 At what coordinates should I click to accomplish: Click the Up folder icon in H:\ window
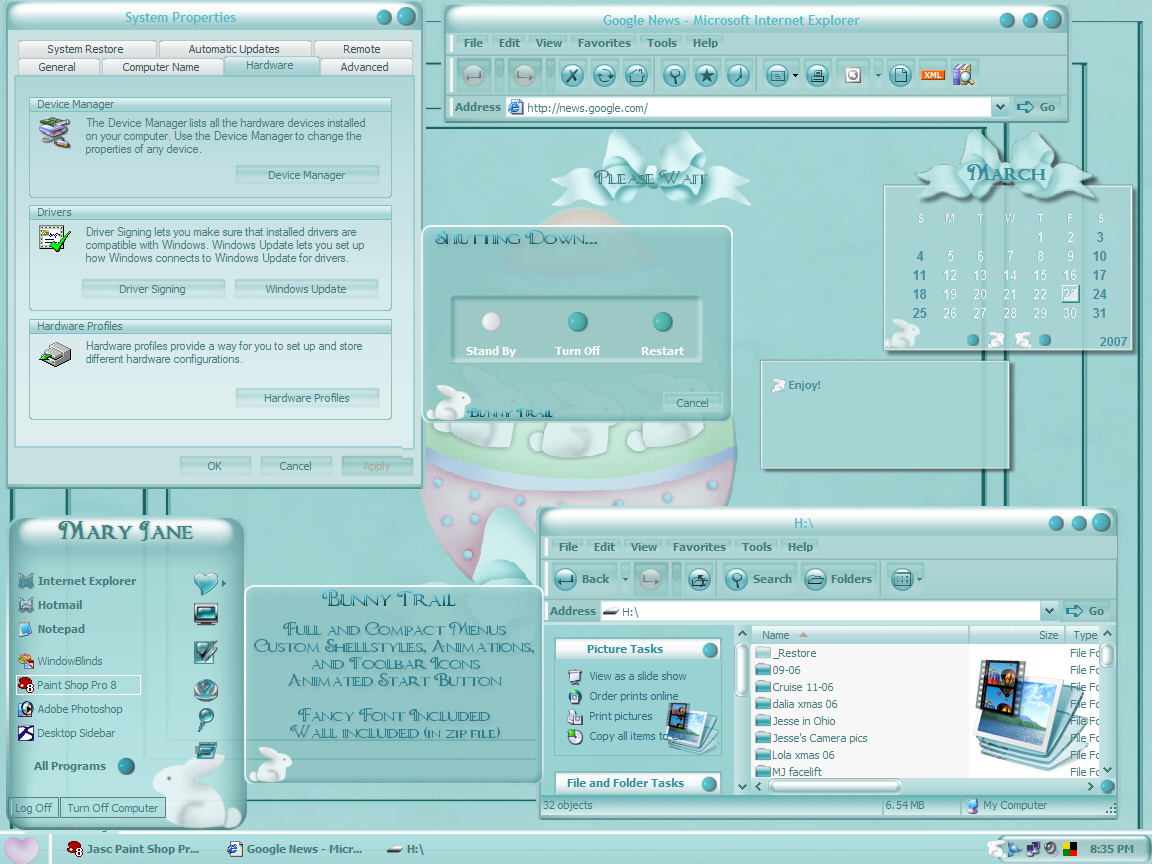tap(700, 578)
